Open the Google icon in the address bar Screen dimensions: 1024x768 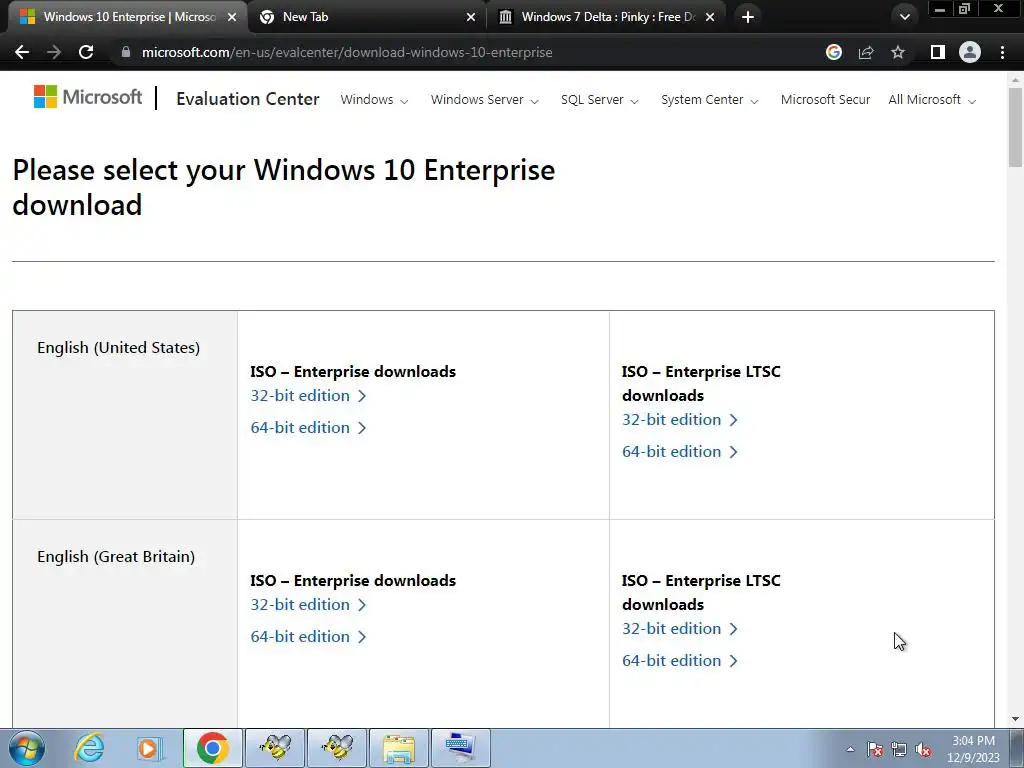coord(834,52)
